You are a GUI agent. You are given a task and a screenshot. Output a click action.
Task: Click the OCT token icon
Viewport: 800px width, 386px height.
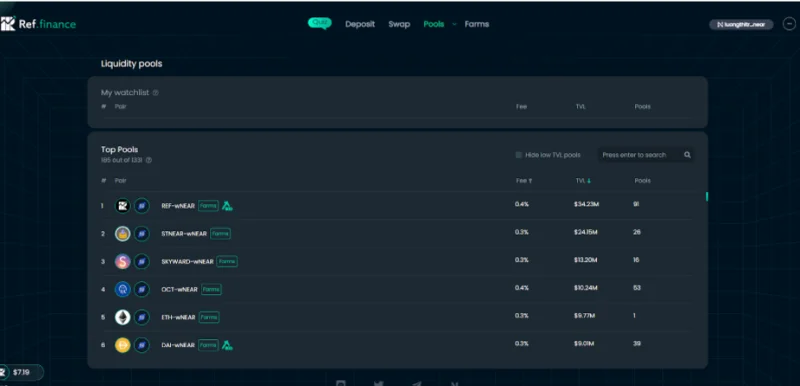[x=122, y=290]
